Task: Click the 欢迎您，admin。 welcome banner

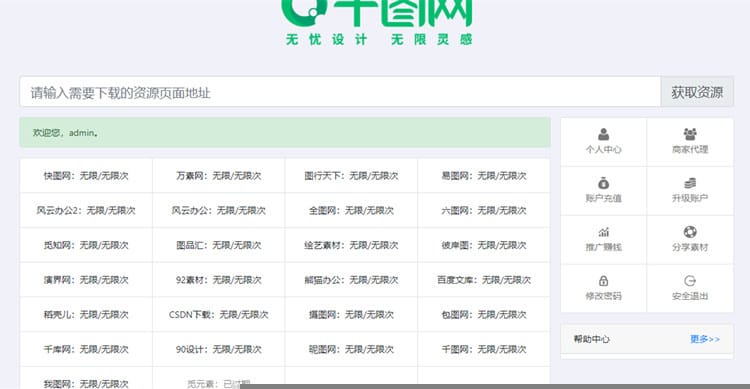Action: pyautogui.click(x=285, y=133)
